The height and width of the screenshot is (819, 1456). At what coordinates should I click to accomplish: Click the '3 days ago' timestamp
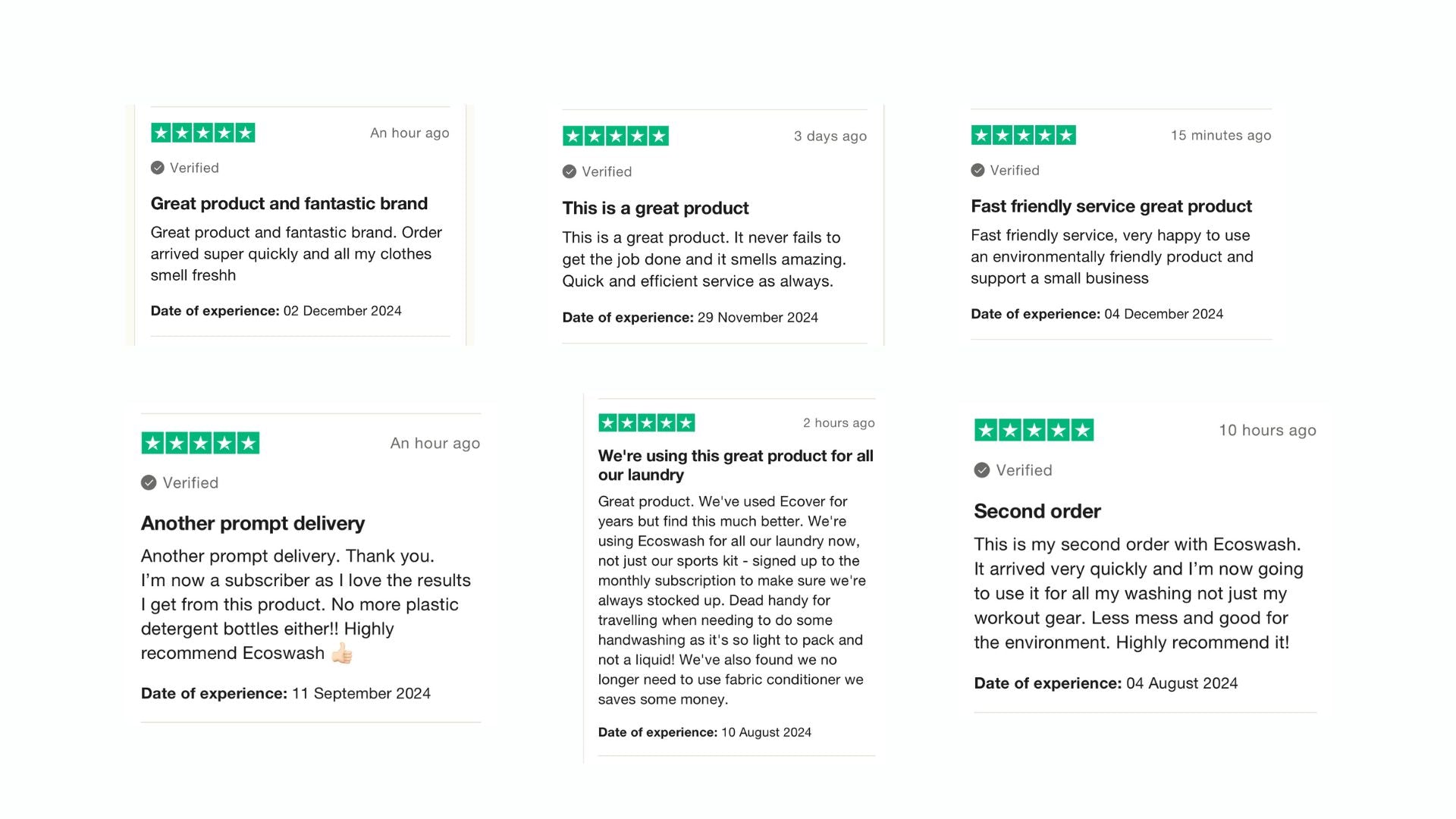830,136
